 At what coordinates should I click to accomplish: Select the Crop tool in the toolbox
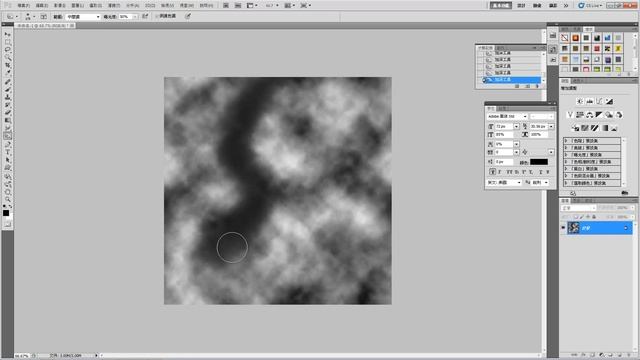click(8, 65)
